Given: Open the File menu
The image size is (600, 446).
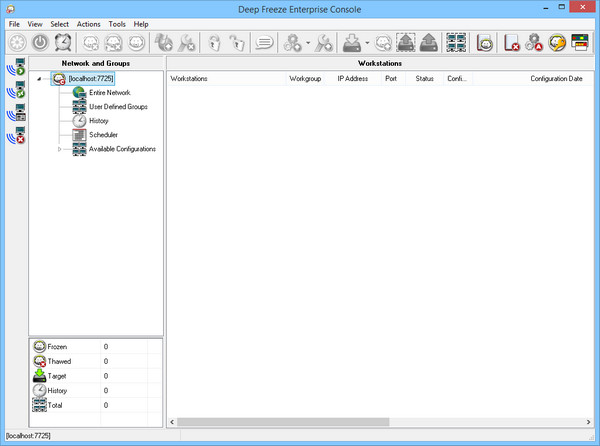Looking at the screenshot, I should pos(14,23).
